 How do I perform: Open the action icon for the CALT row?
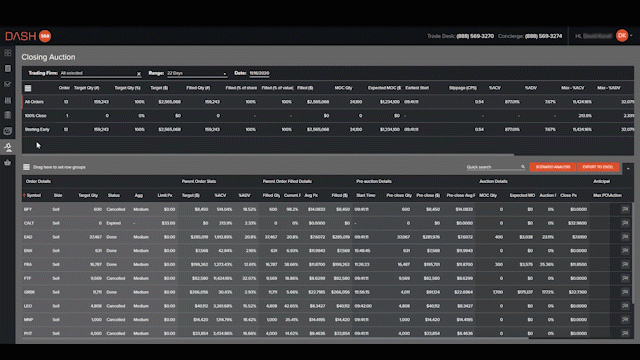(625, 223)
